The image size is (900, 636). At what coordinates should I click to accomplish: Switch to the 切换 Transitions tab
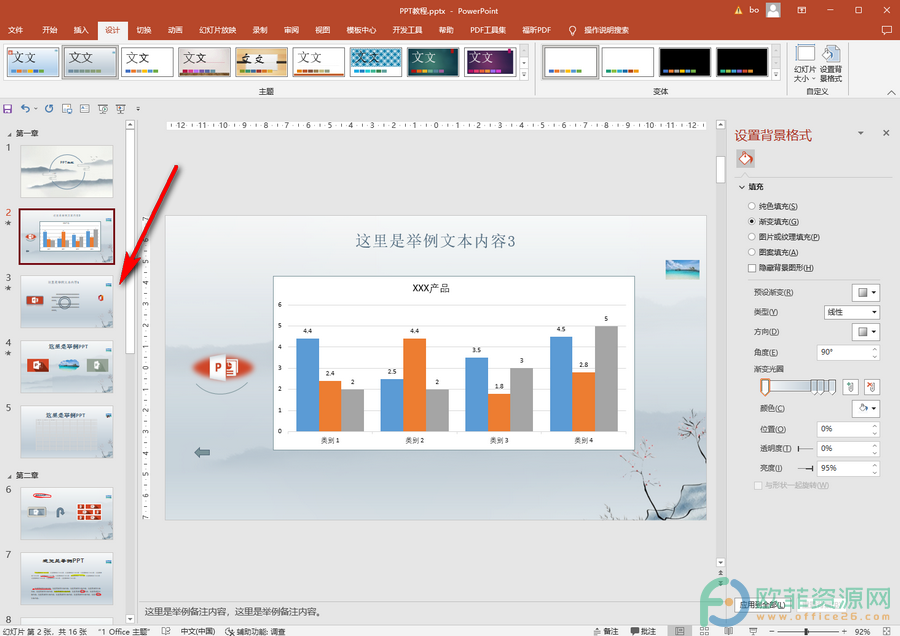tap(143, 30)
